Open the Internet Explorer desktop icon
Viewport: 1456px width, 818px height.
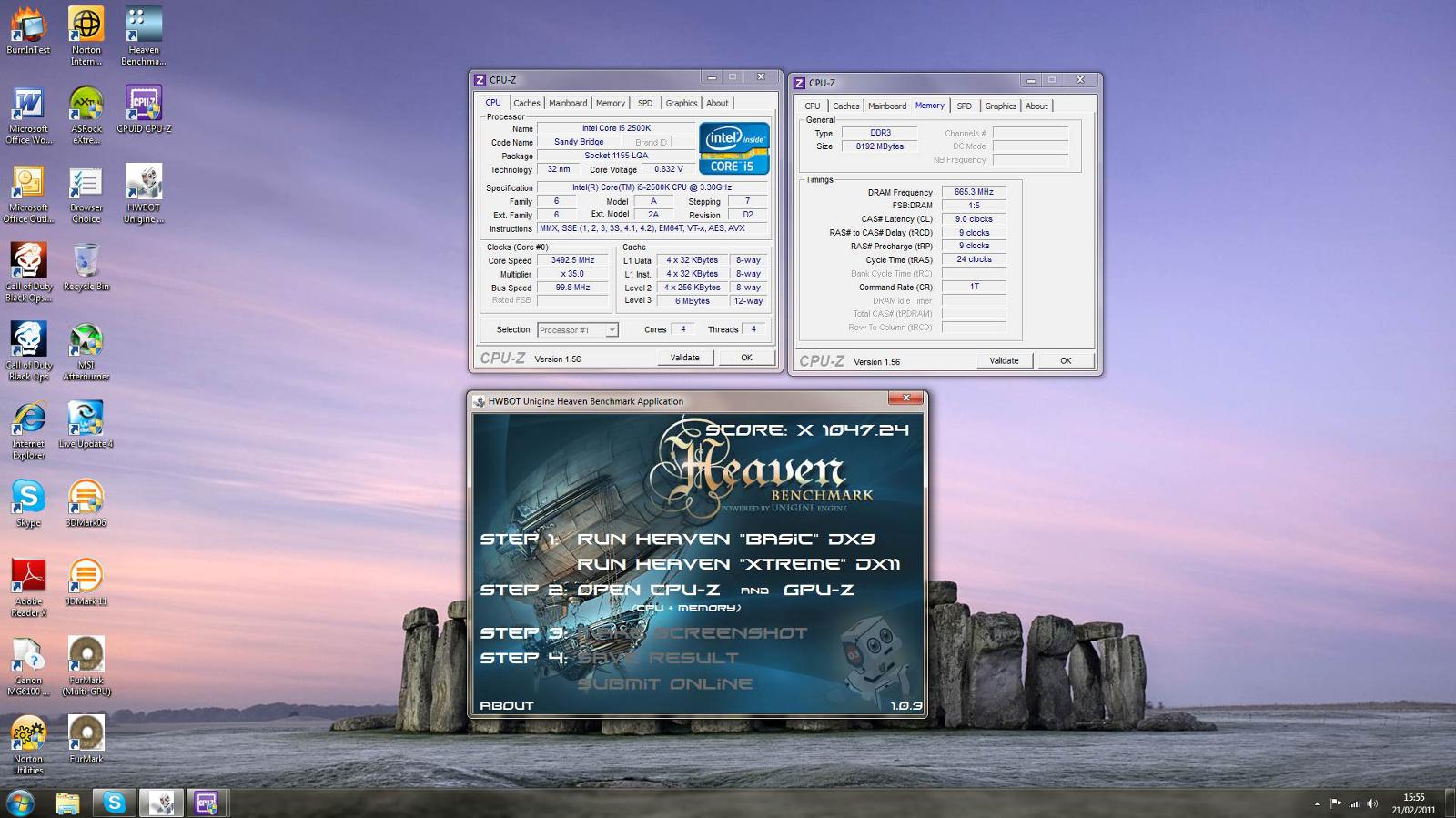(x=28, y=430)
